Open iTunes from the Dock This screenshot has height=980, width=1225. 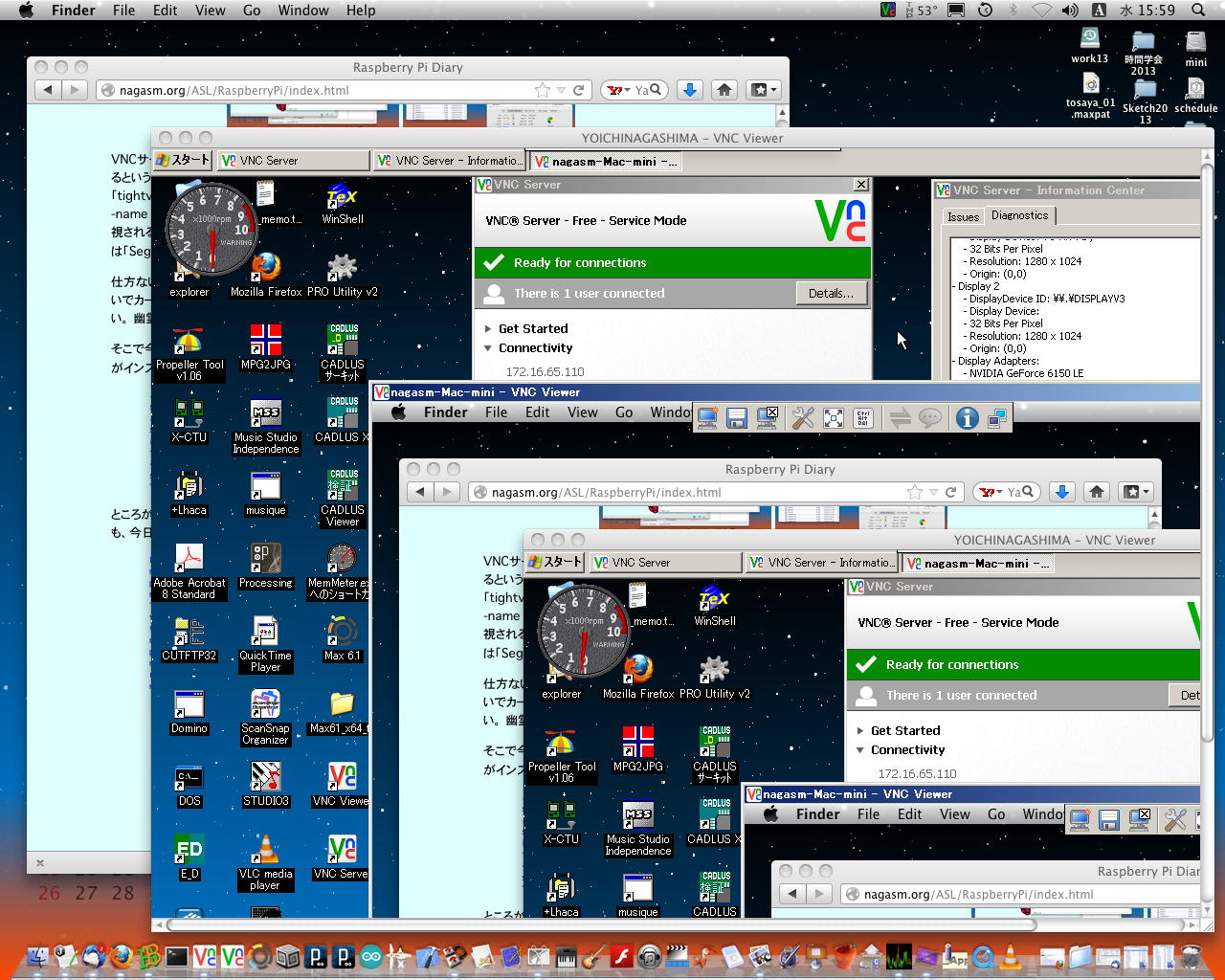click(x=649, y=956)
